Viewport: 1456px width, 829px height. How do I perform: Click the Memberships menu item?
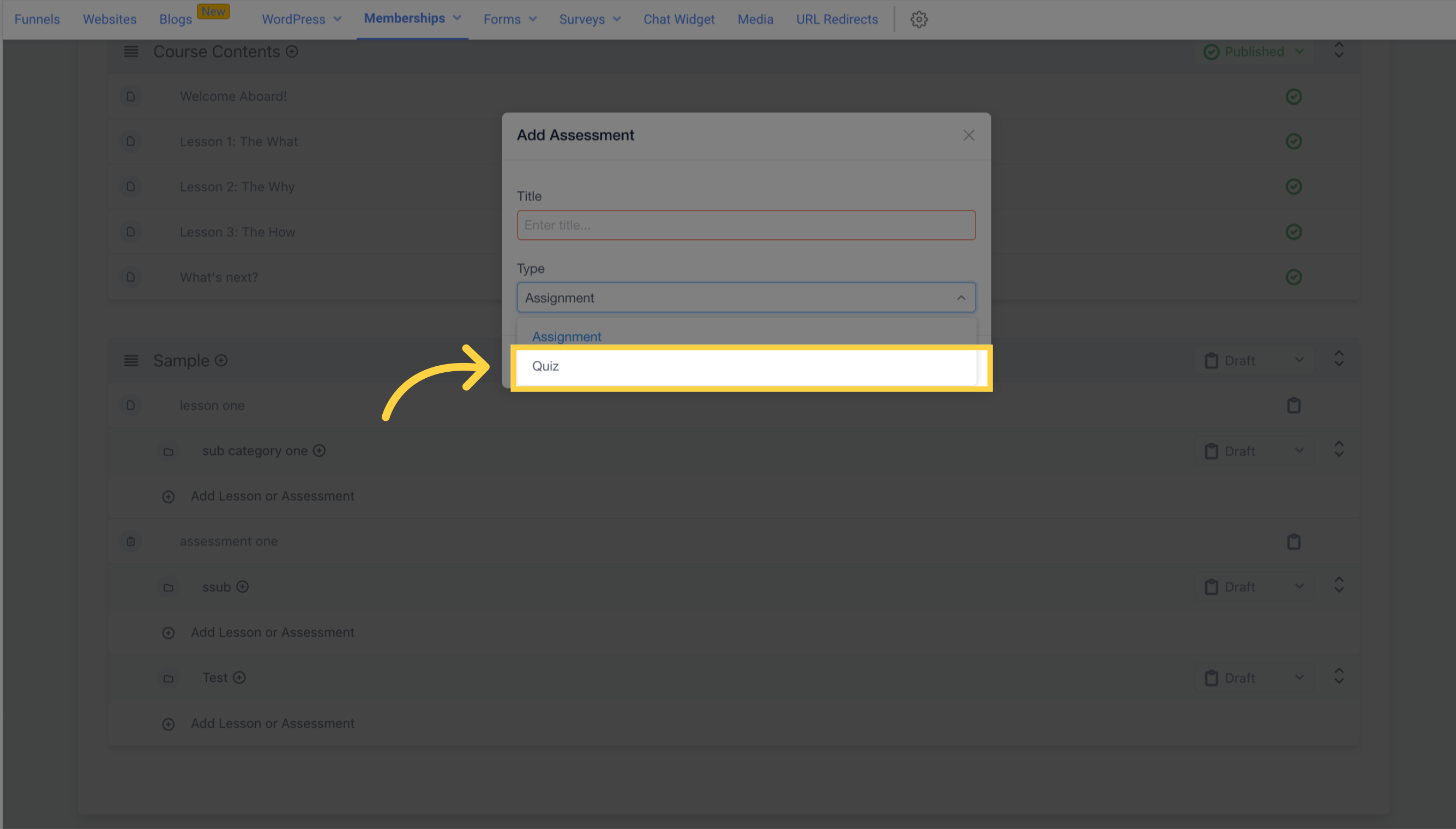pyautogui.click(x=403, y=18)
